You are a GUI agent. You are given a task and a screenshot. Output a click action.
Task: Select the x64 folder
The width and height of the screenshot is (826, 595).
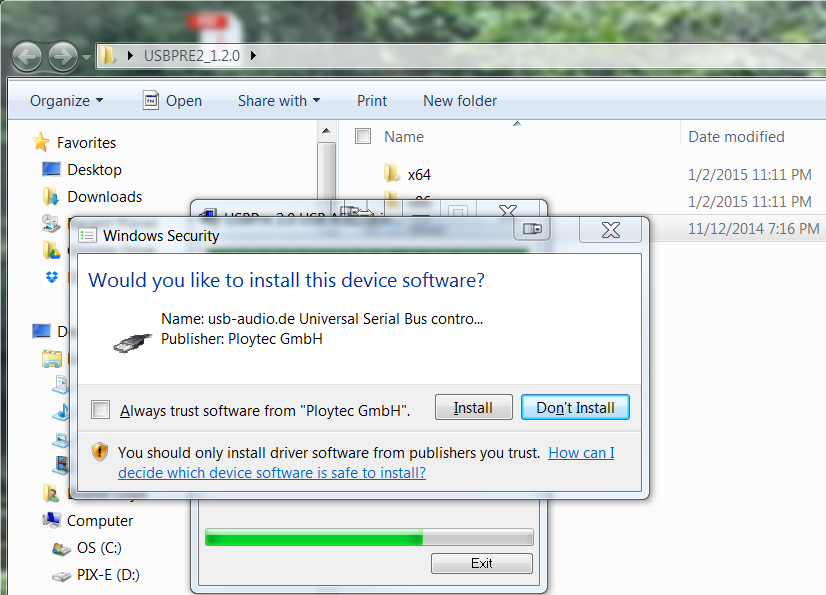click(419, 174)
